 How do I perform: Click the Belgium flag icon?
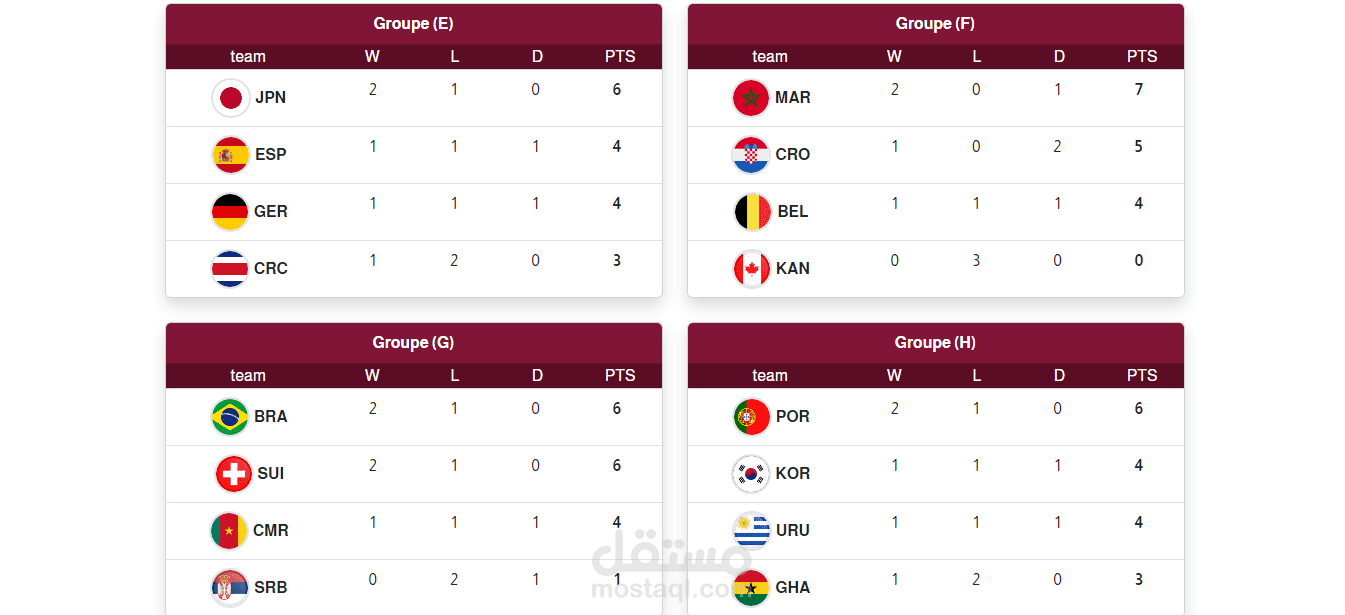coord(753,212)
